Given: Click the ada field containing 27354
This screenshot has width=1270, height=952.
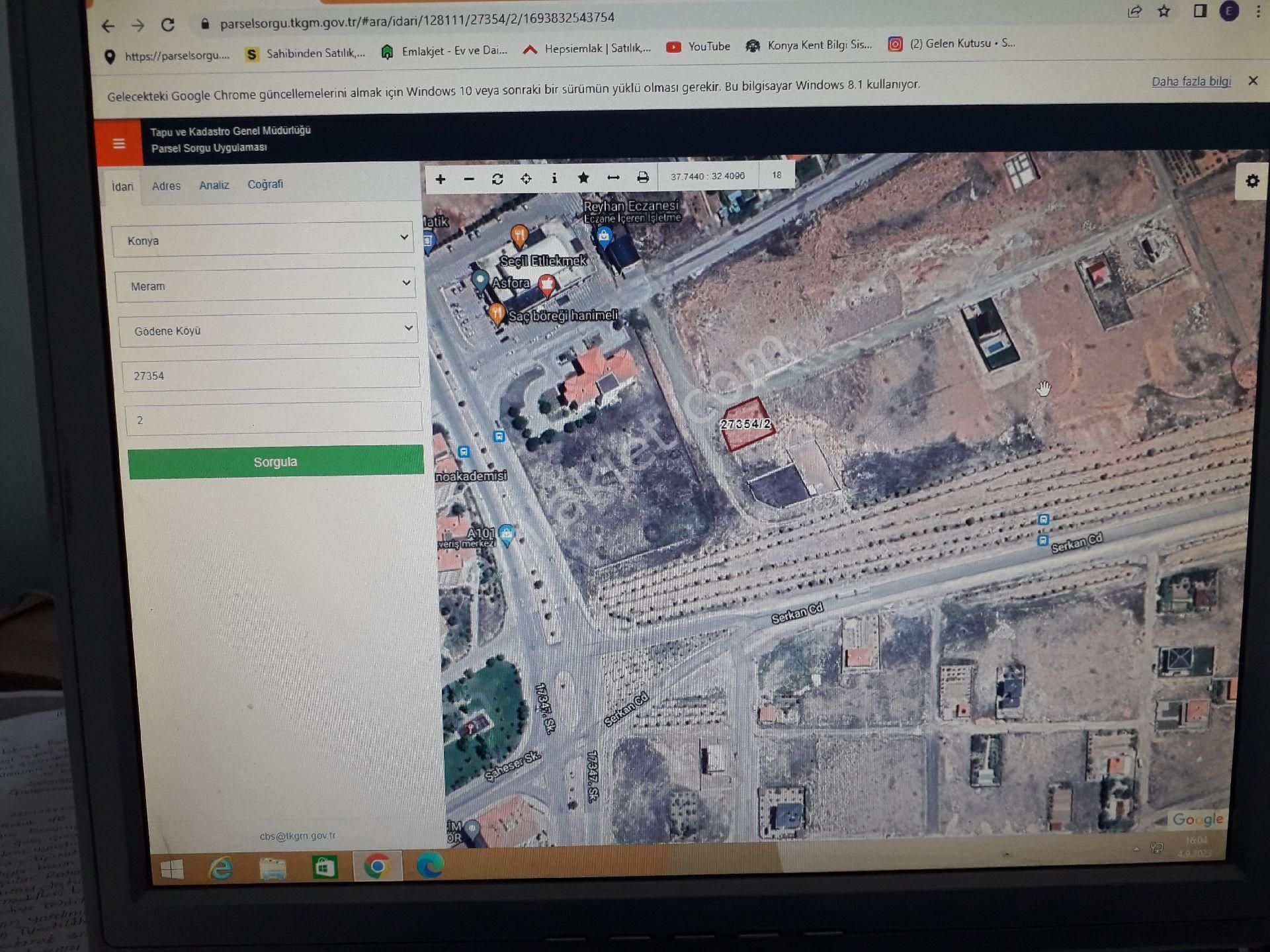Looking at the screenshot, I should (271, 374).
